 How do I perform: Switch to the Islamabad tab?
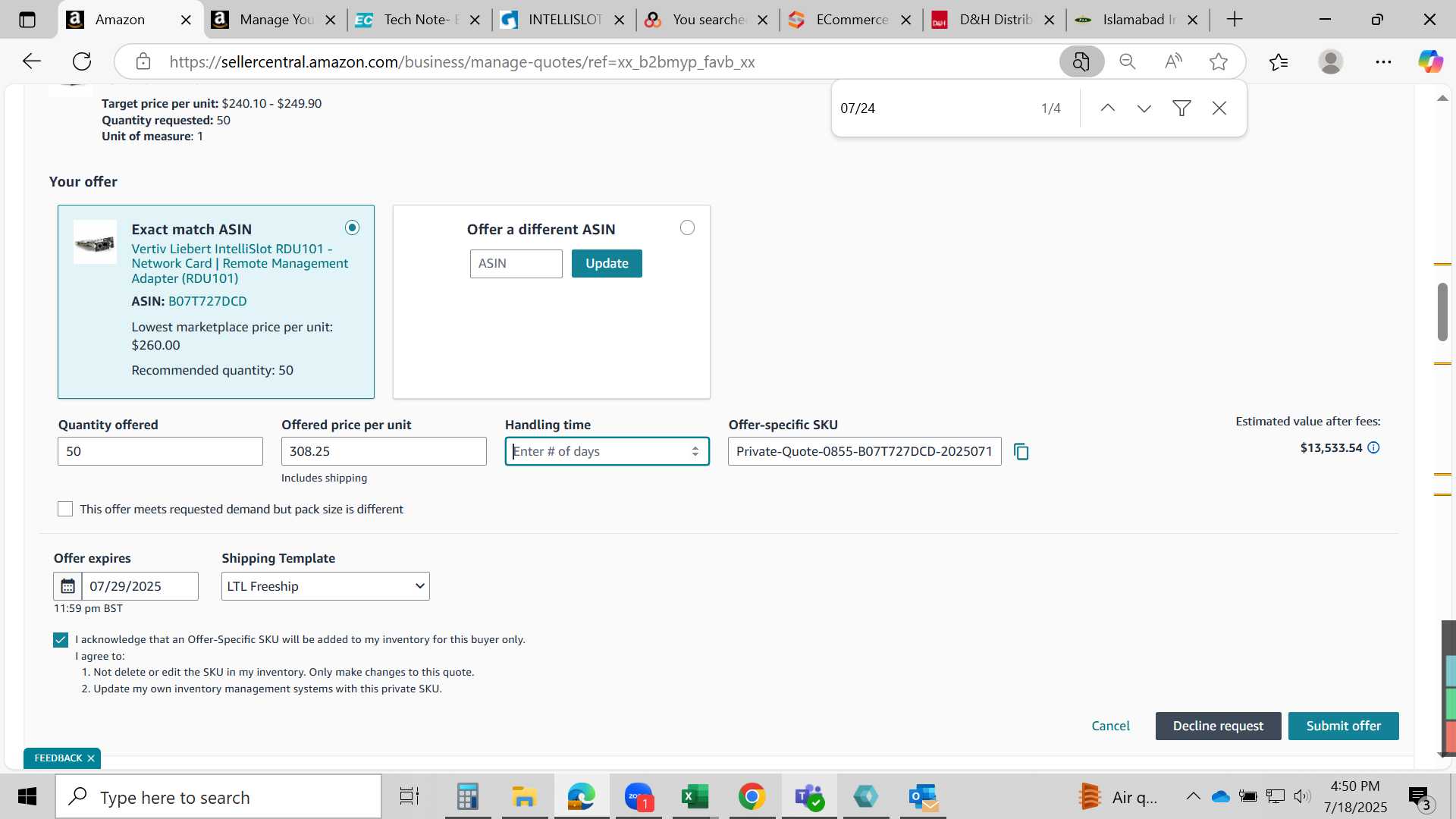1137,20
